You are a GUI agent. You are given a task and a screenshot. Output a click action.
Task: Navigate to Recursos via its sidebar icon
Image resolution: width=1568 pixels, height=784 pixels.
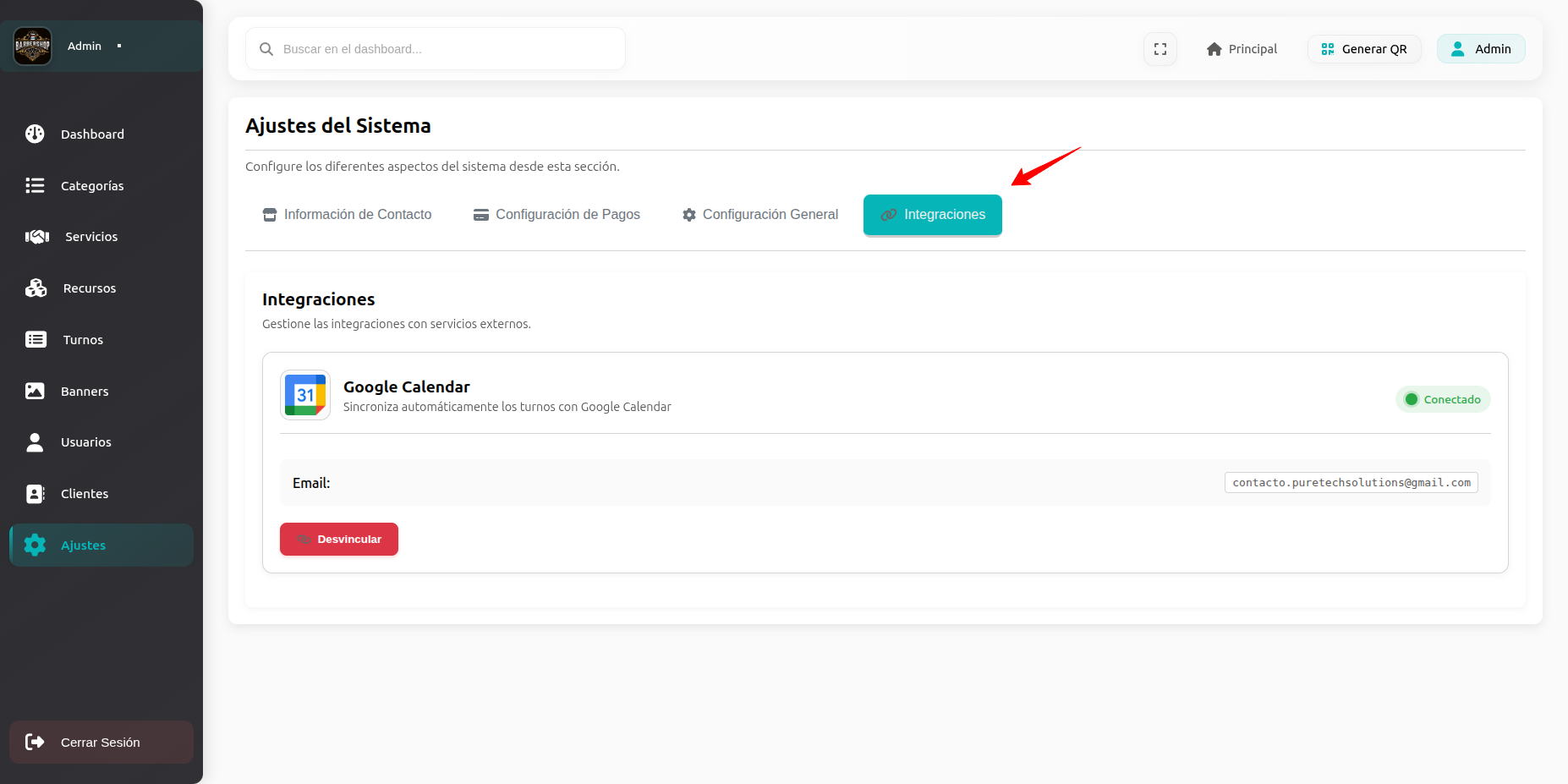pyautogui.click(x=35, y=288)
